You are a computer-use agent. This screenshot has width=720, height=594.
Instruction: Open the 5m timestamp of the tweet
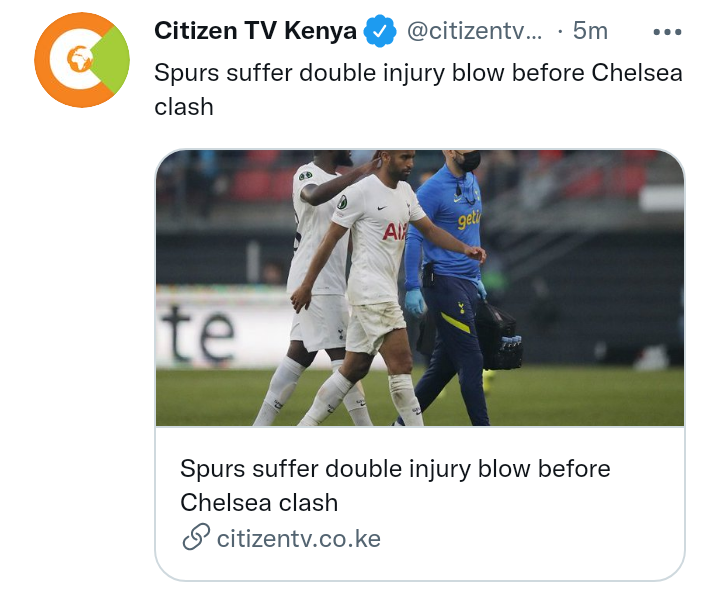(x=590, y=31)
